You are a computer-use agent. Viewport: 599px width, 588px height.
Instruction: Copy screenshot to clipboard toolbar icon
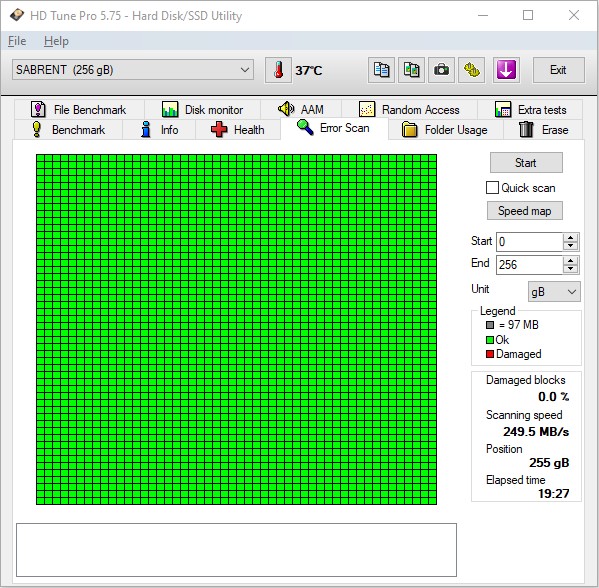pyautogui.click(x=411, y=70)
